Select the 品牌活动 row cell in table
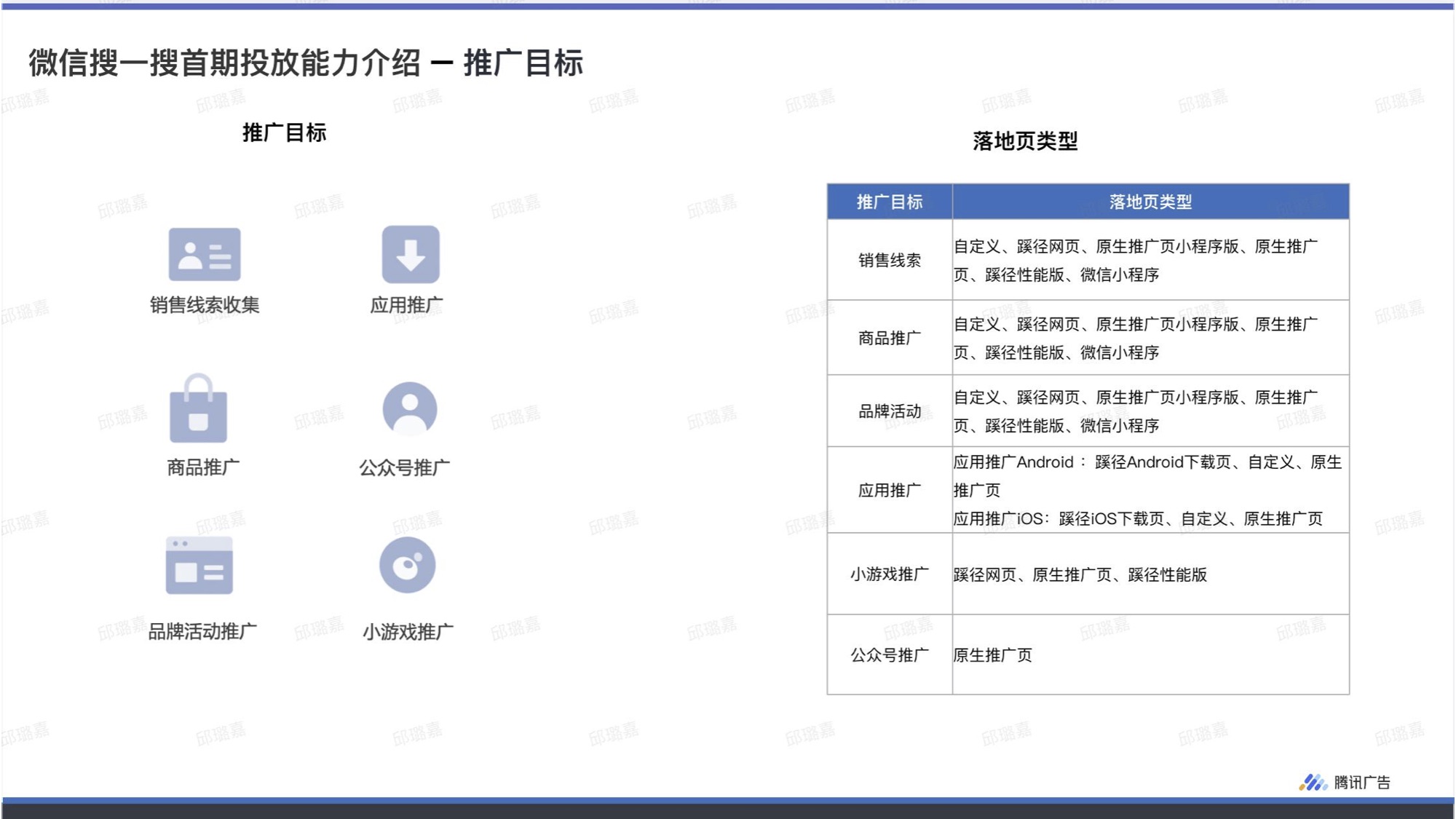 (889, 411)
